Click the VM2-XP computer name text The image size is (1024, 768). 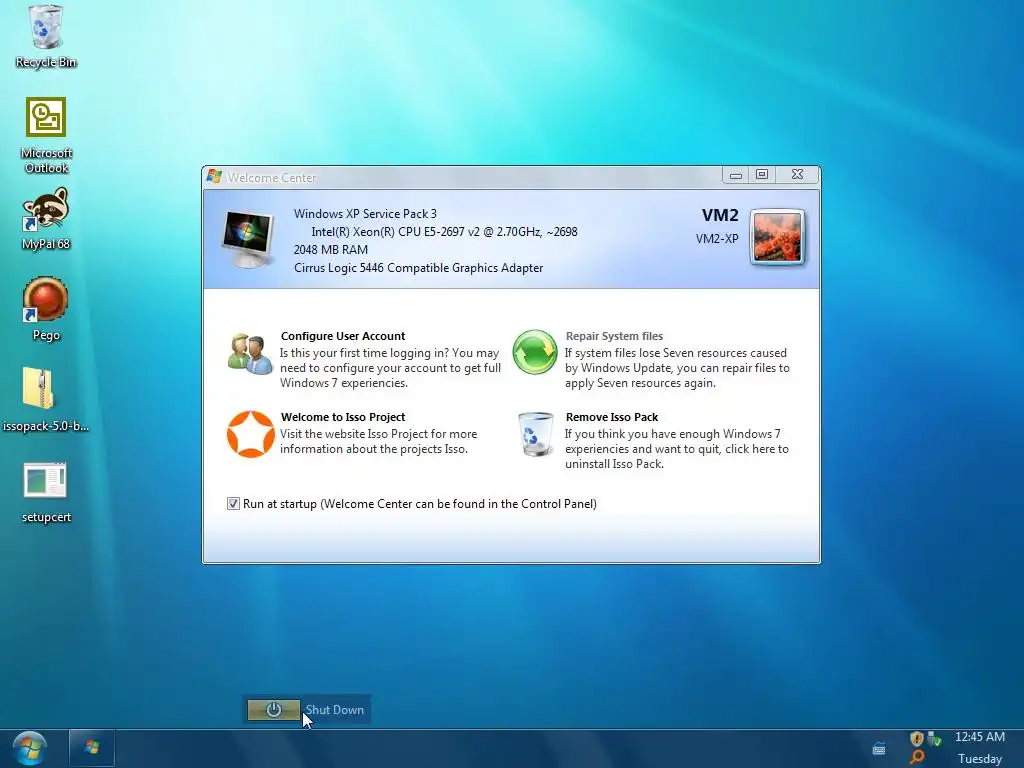[x=717, y=238]
